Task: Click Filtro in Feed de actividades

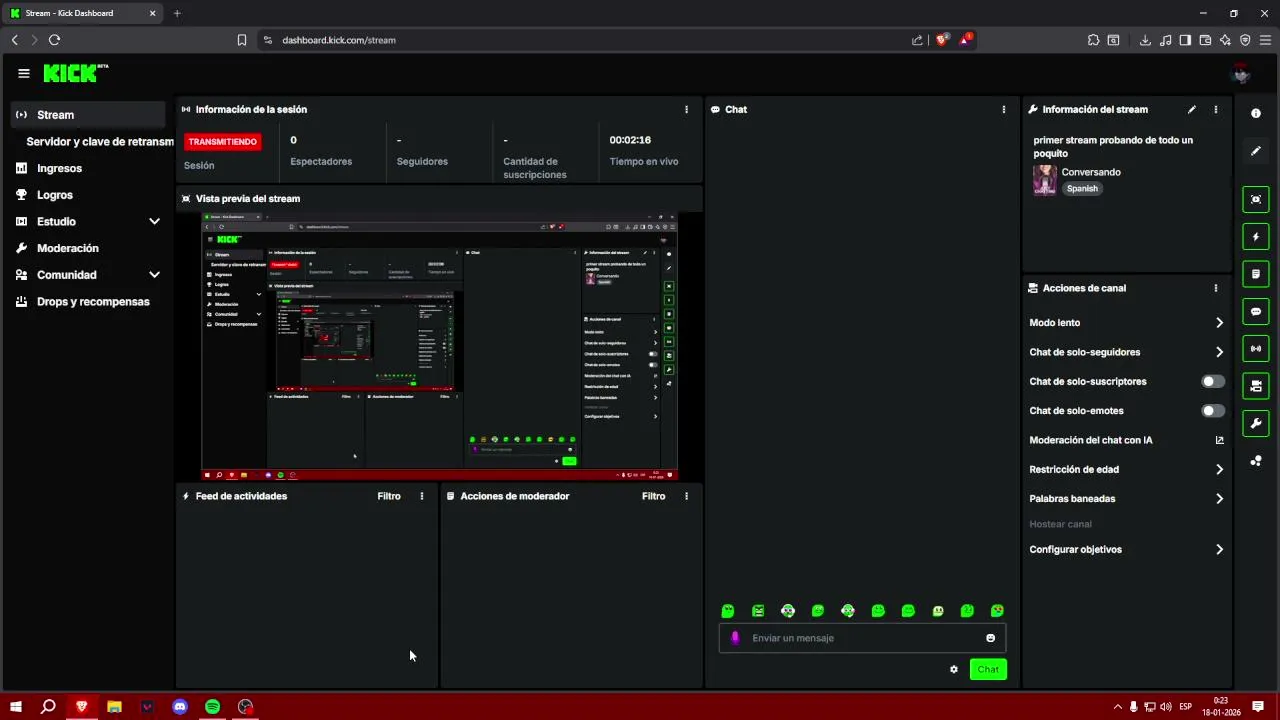Action: pos(389,496)
